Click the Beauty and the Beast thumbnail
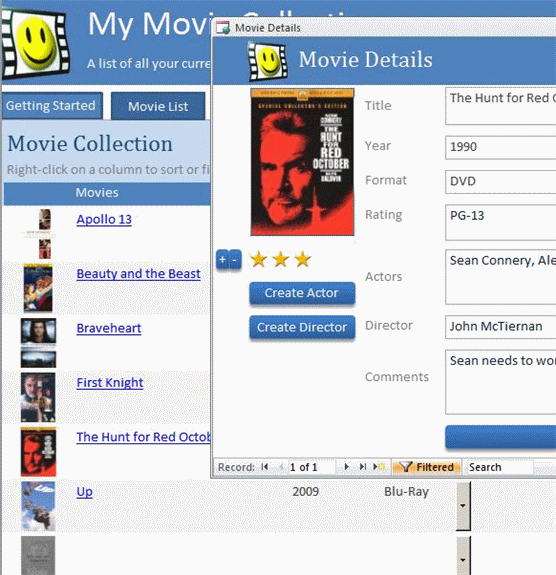Viewport: 556px width, 575px height. coord(38,288)
